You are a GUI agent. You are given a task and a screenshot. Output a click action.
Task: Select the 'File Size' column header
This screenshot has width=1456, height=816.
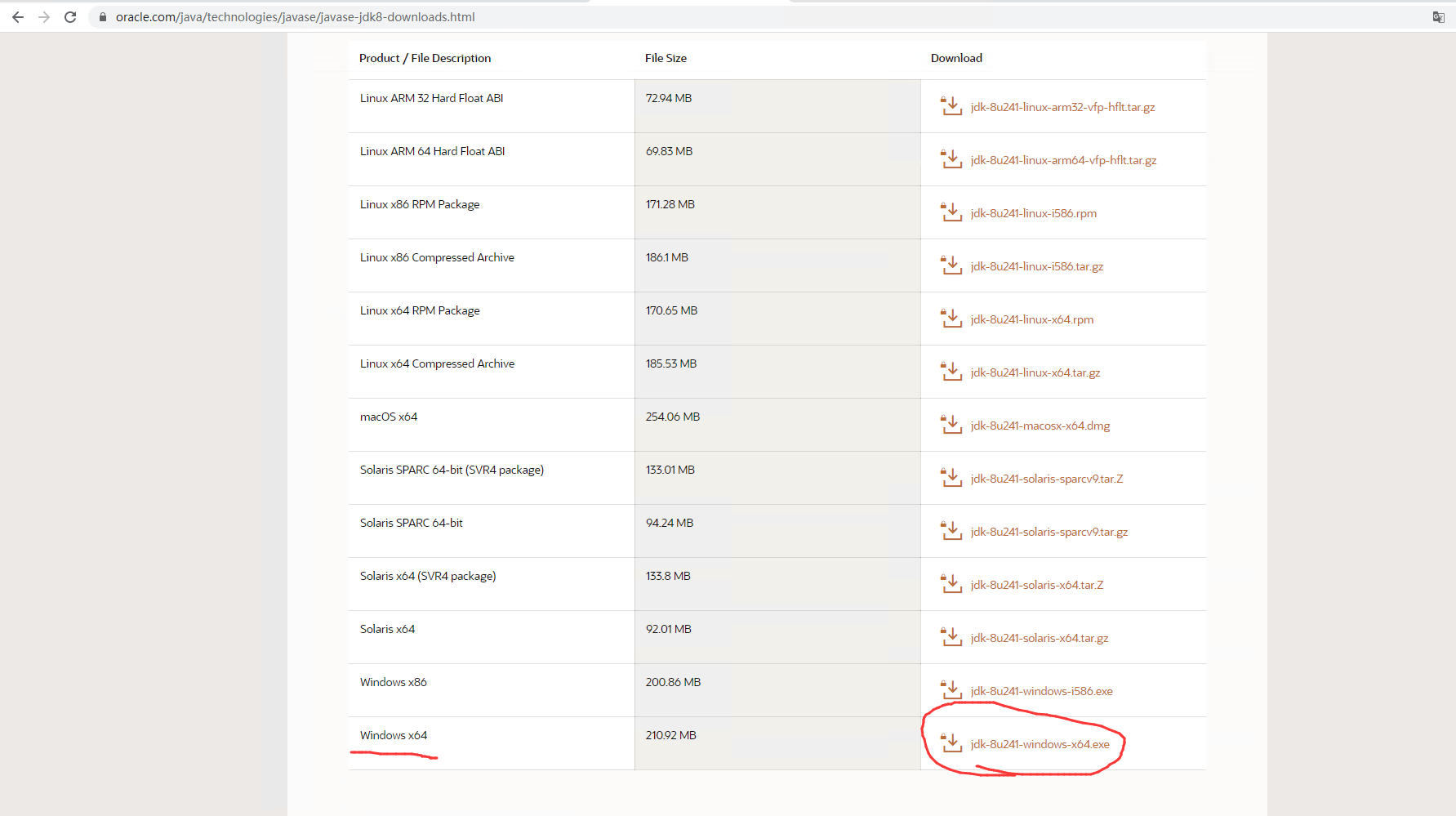pos(666,58)
